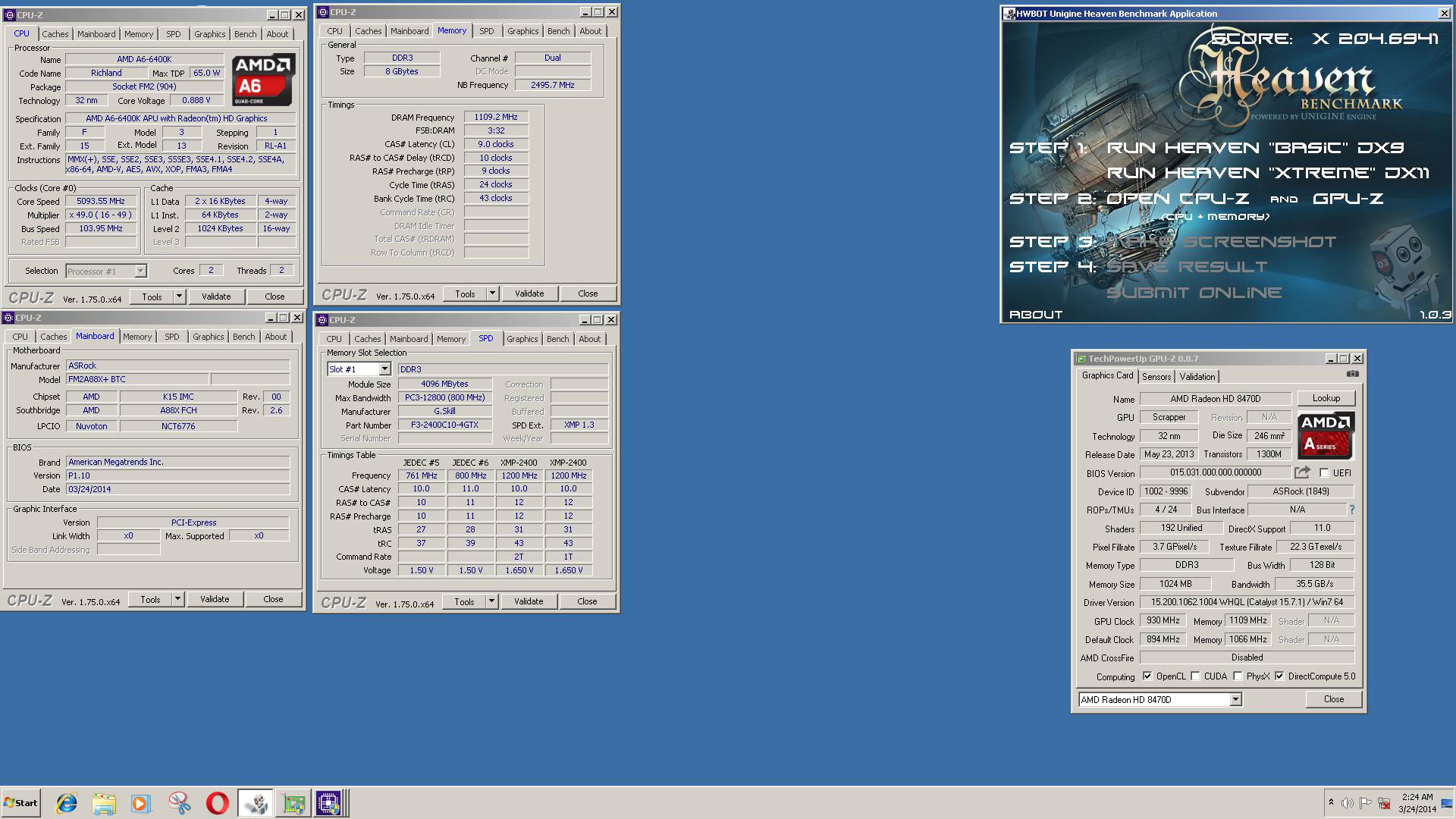This screenshot has height=819, width=1456.
Task: Click the CPU-Z Mainboard window title icon
Action: tap(8, 318)
